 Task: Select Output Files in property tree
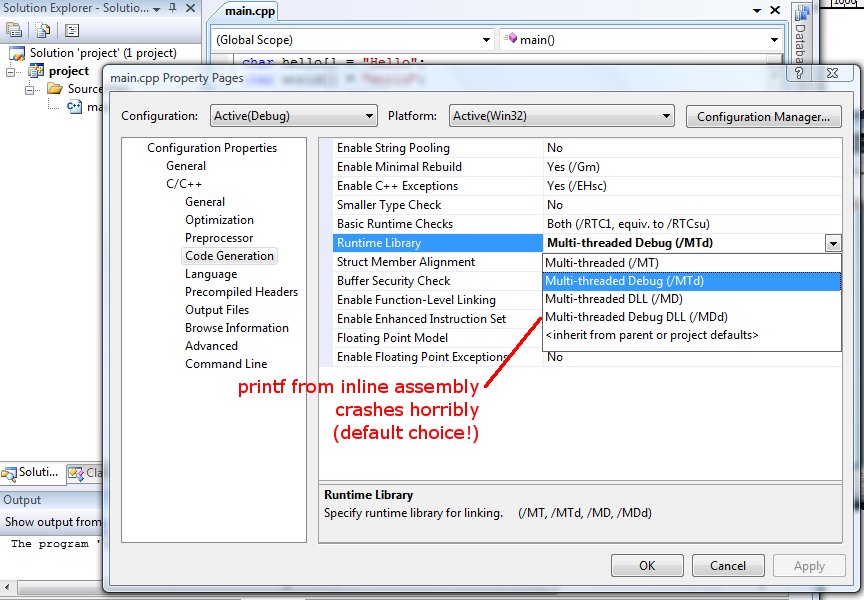[x=217, y=310]
